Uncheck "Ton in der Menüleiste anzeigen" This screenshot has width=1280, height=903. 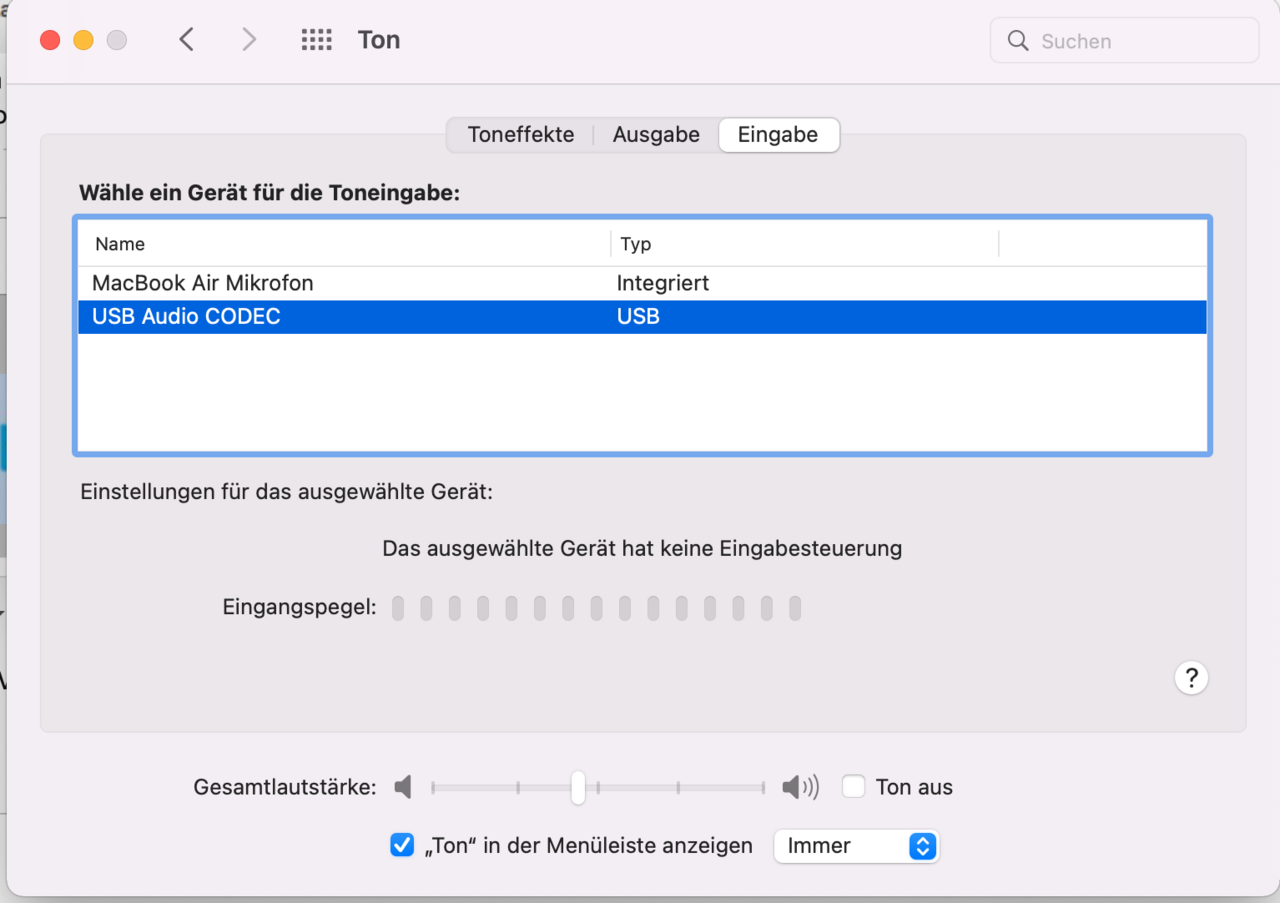(402, 845)
